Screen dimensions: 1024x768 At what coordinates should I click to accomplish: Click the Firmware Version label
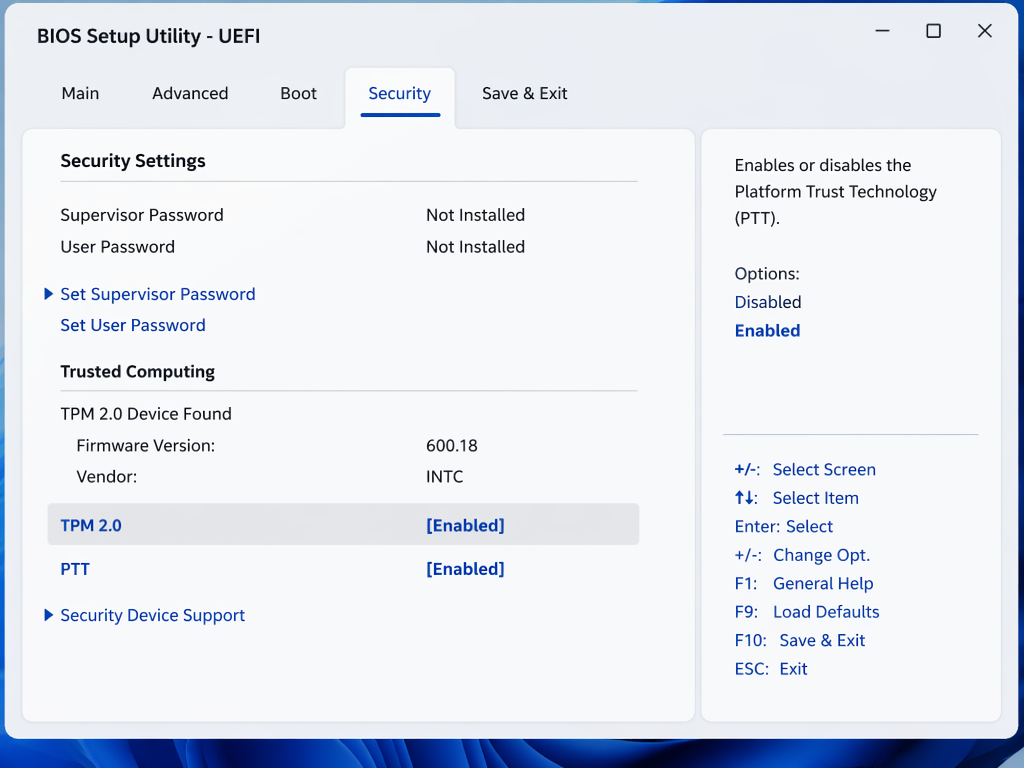146,445
